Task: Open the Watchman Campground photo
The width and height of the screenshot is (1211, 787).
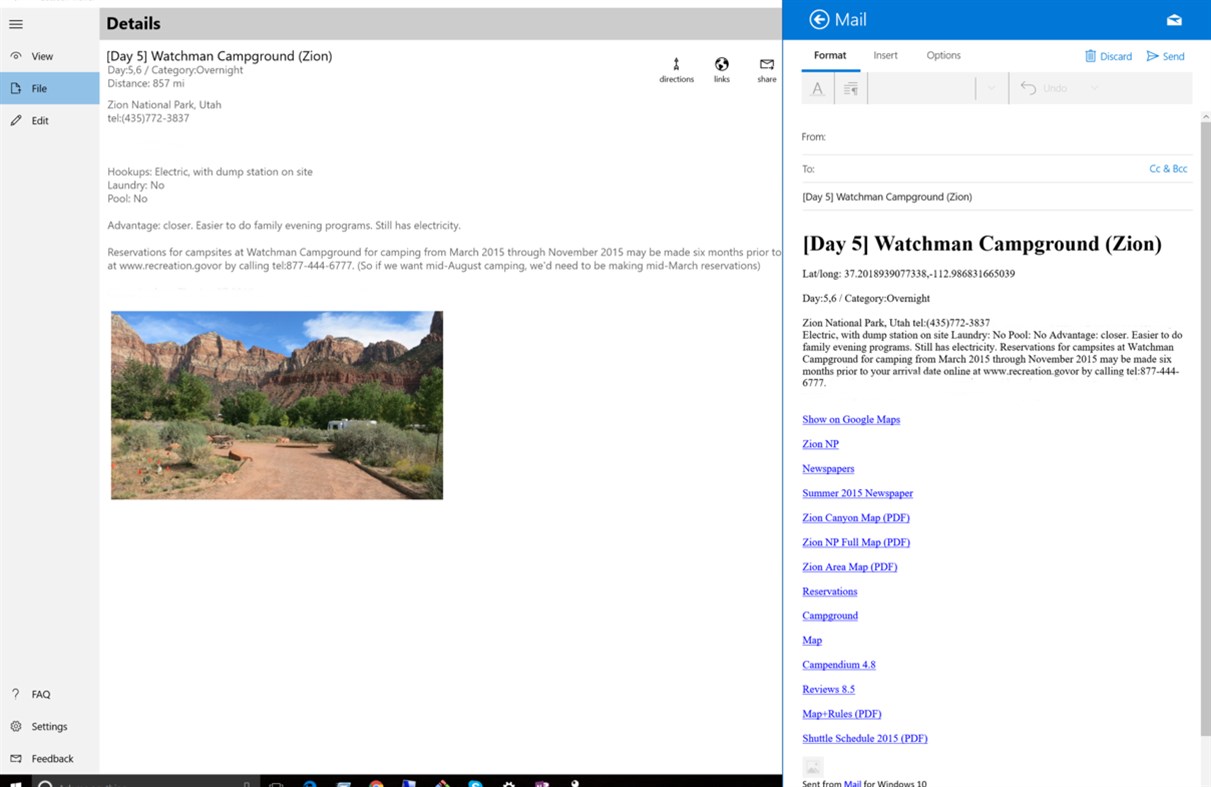Action: 277,405
